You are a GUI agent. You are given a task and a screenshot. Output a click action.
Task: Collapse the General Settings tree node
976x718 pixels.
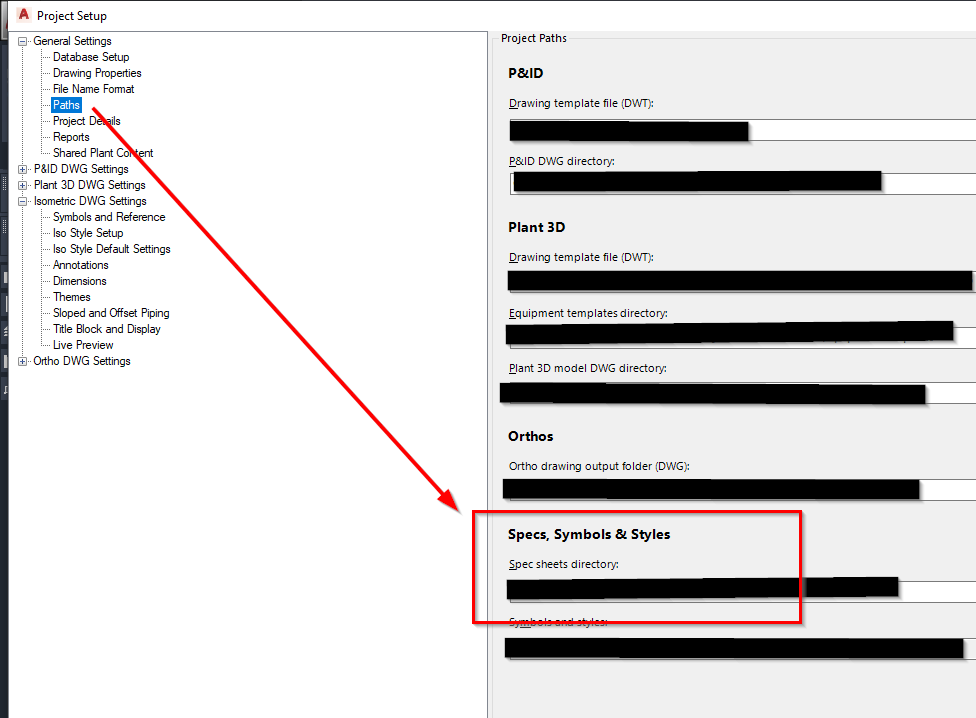pyautogui.click(x=22, y=40)
